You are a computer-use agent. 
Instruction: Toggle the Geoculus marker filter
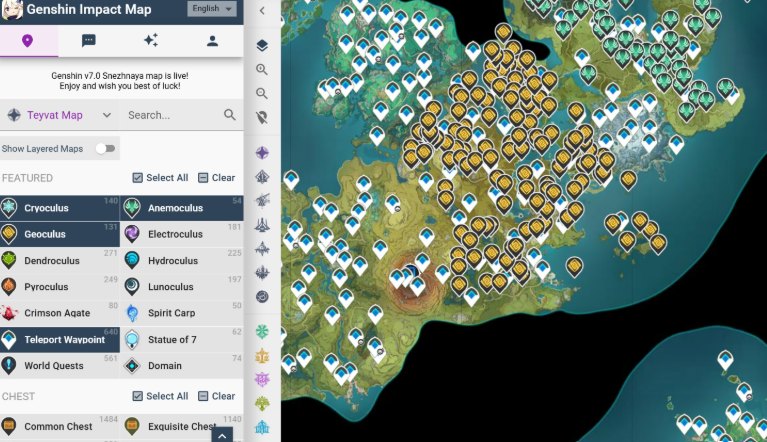point(60,234)
